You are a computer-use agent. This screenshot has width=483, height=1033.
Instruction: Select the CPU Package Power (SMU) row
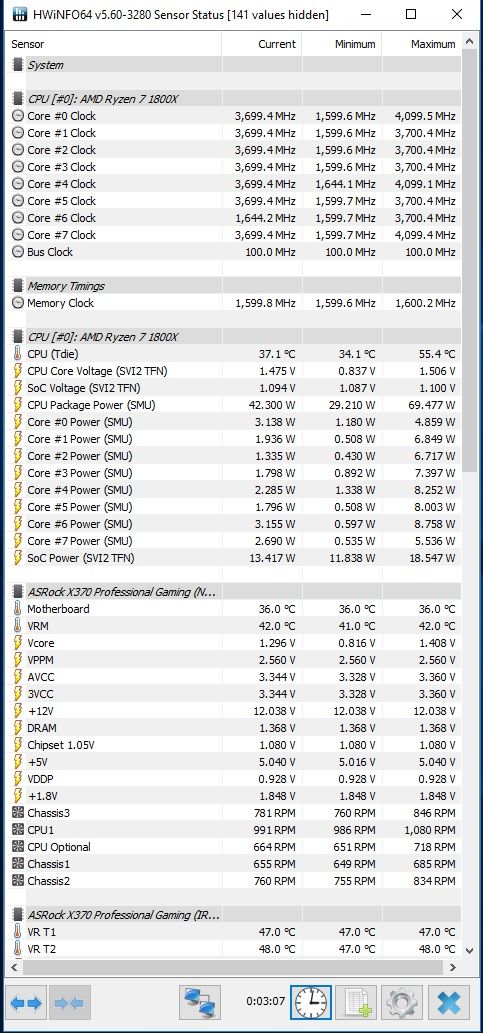point(235,405)
